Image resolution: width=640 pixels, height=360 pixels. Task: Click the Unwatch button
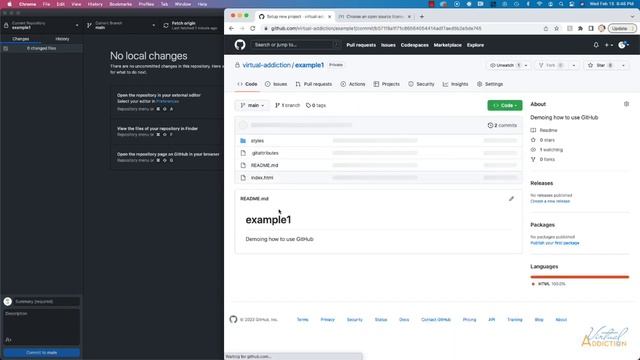505,65
